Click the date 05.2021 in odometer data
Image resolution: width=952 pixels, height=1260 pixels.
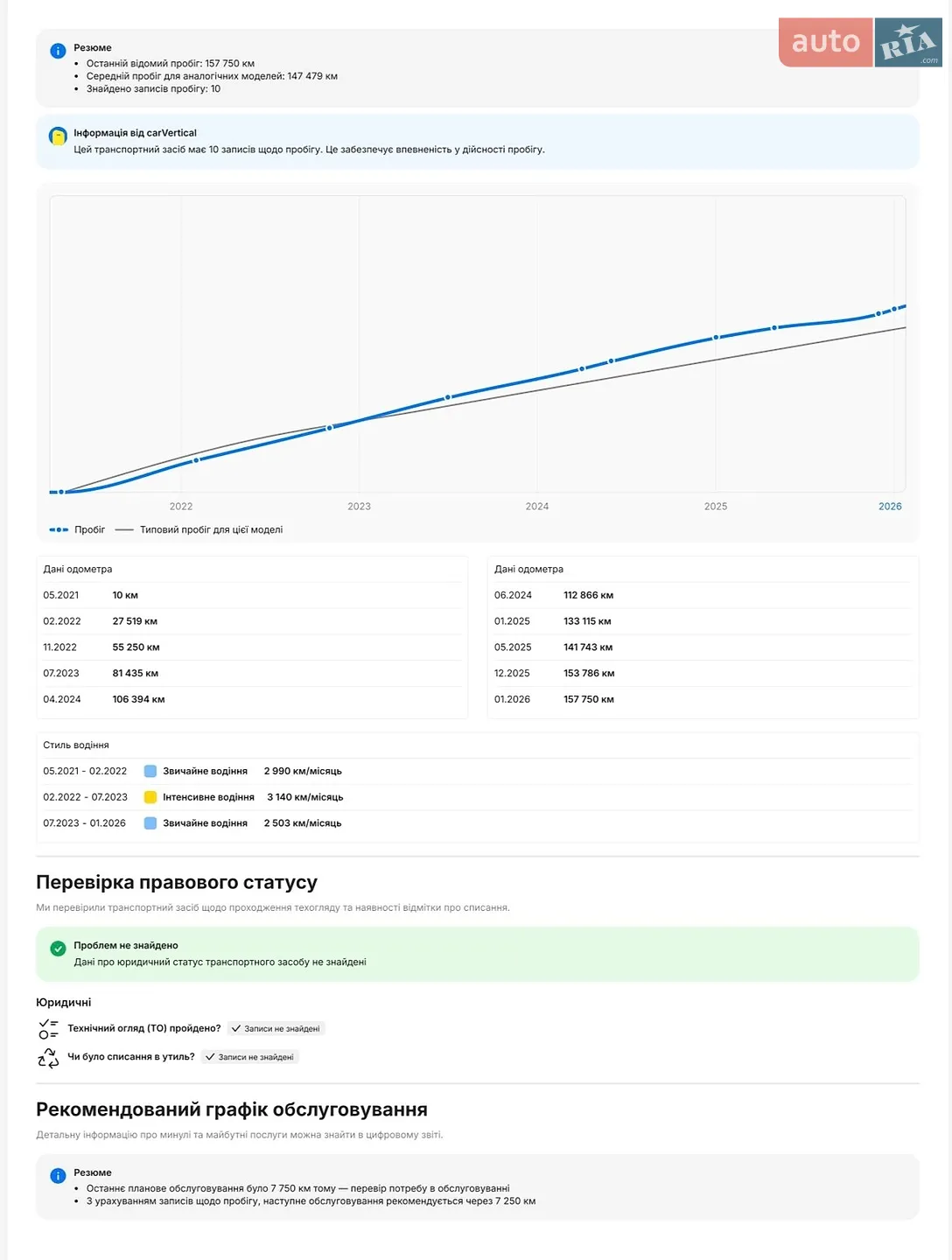61,595
